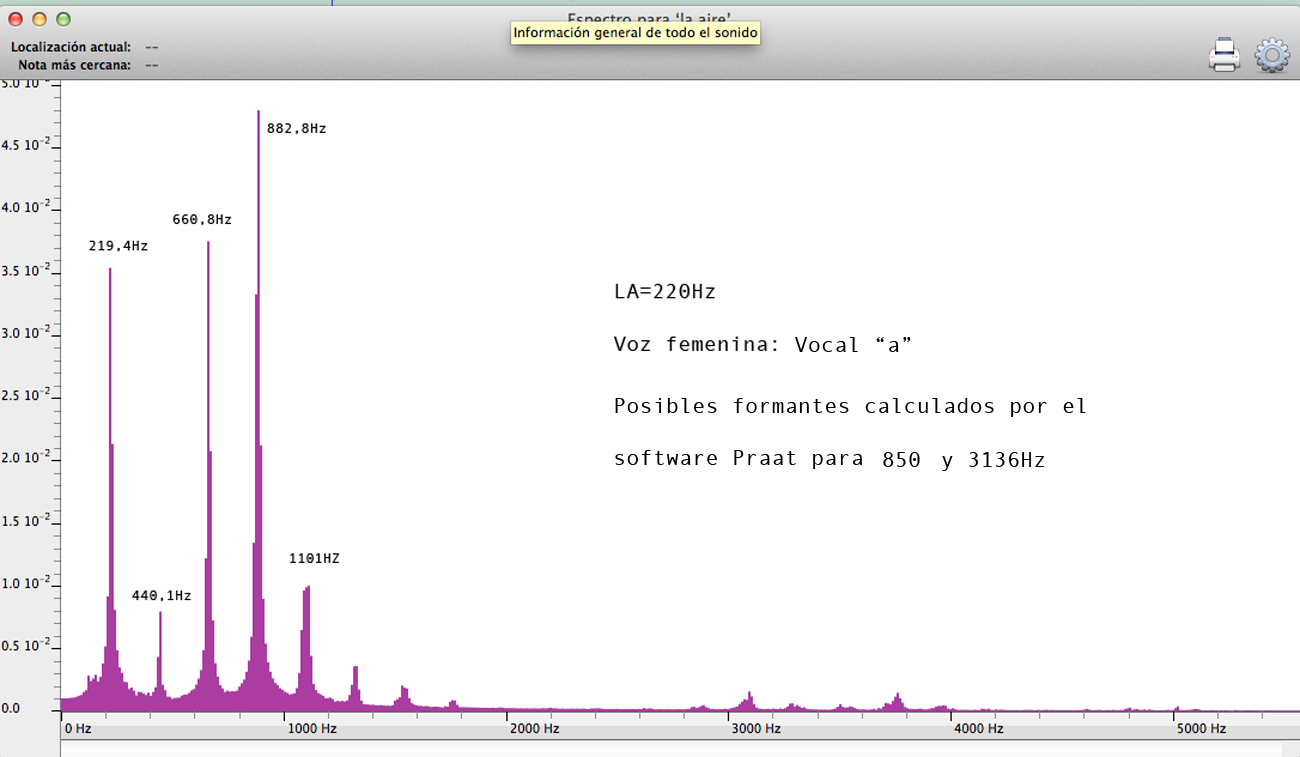Click the 'Nota más cercana' readout field

tap(152, 65)
